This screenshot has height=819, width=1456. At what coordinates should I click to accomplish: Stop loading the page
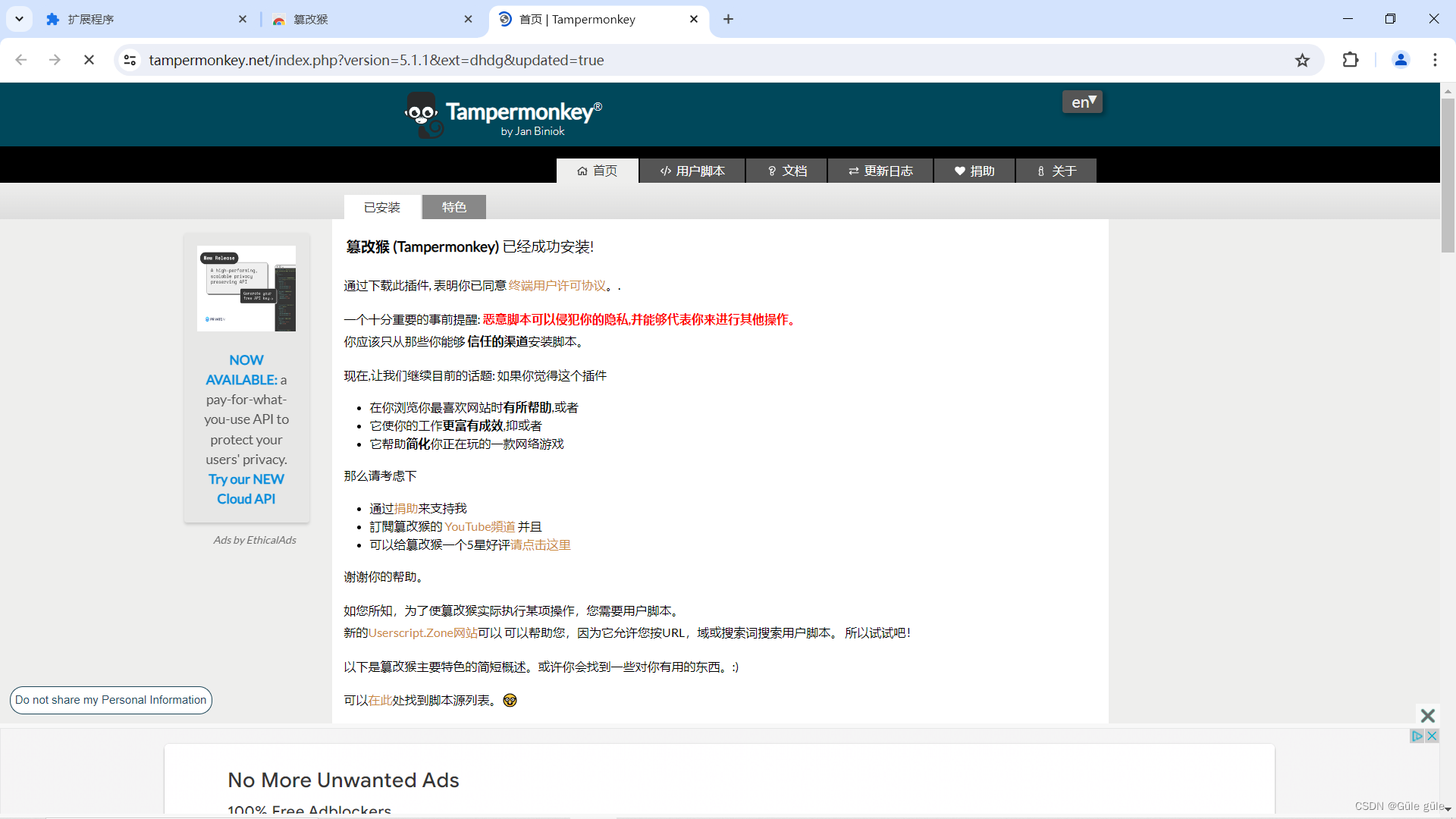click(89, 60)
